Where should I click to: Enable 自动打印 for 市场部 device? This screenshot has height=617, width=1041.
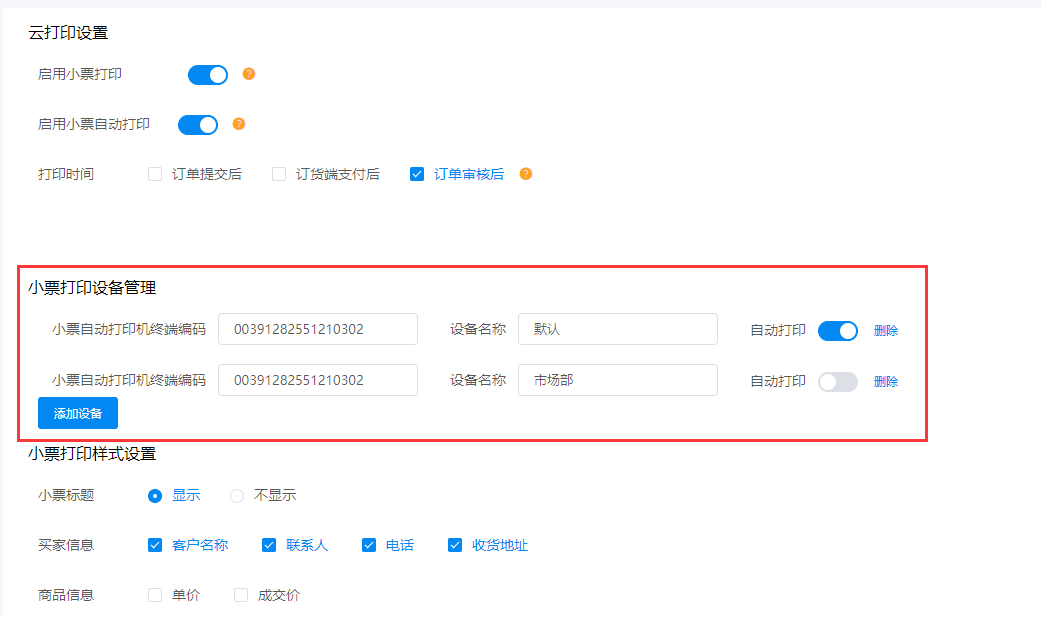point(837,381)
